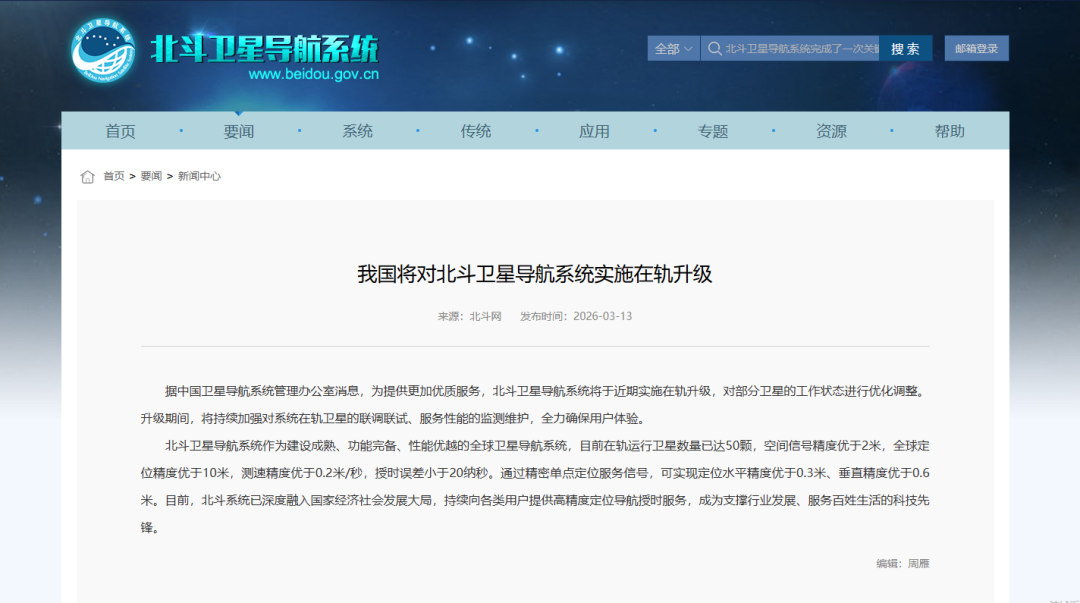The image size is (1080, 603).
Task: Click the publish date 2026-03-13
Action: pos(602,316)
